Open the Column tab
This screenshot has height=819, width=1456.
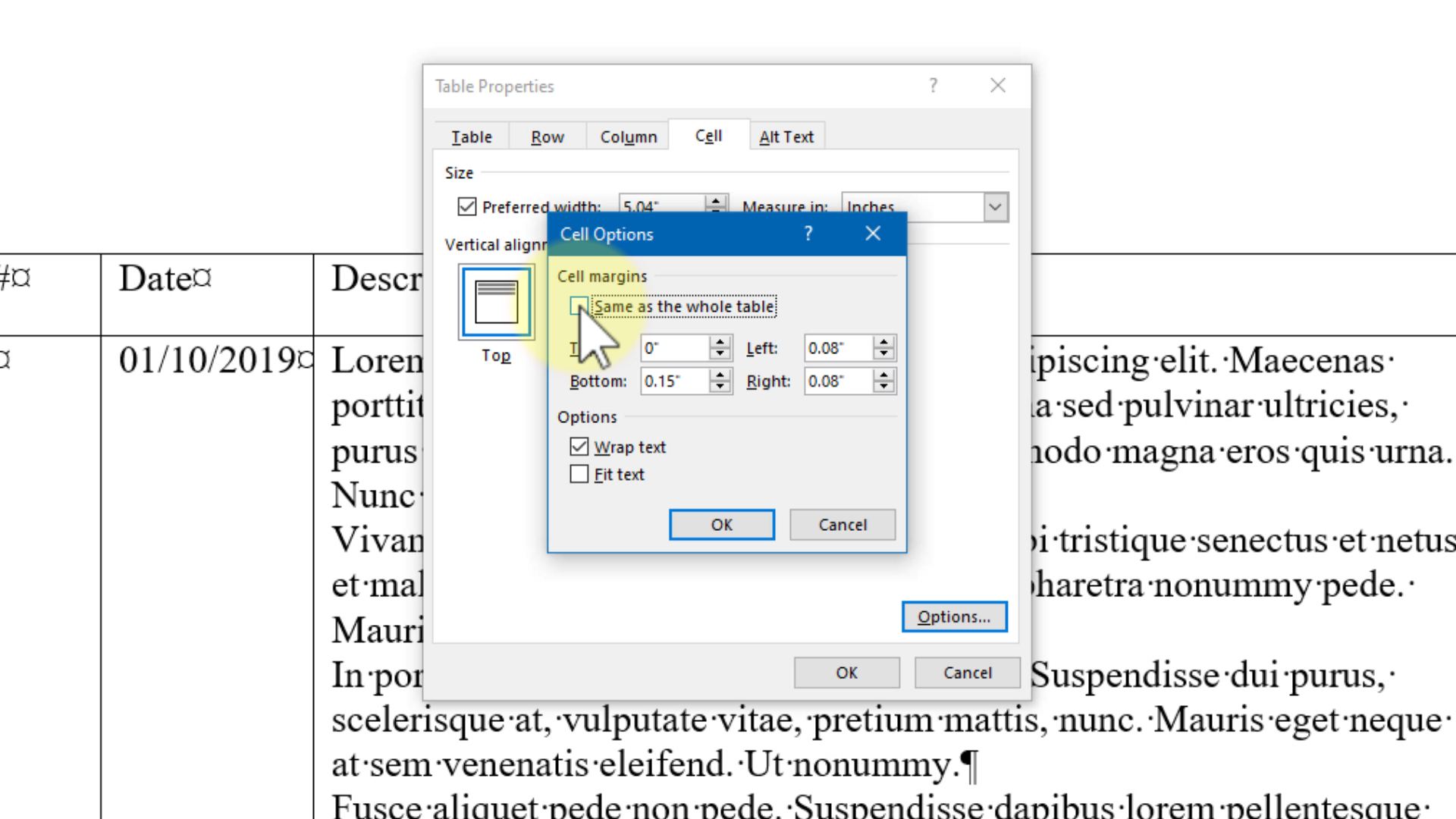[x=628, y=136]
